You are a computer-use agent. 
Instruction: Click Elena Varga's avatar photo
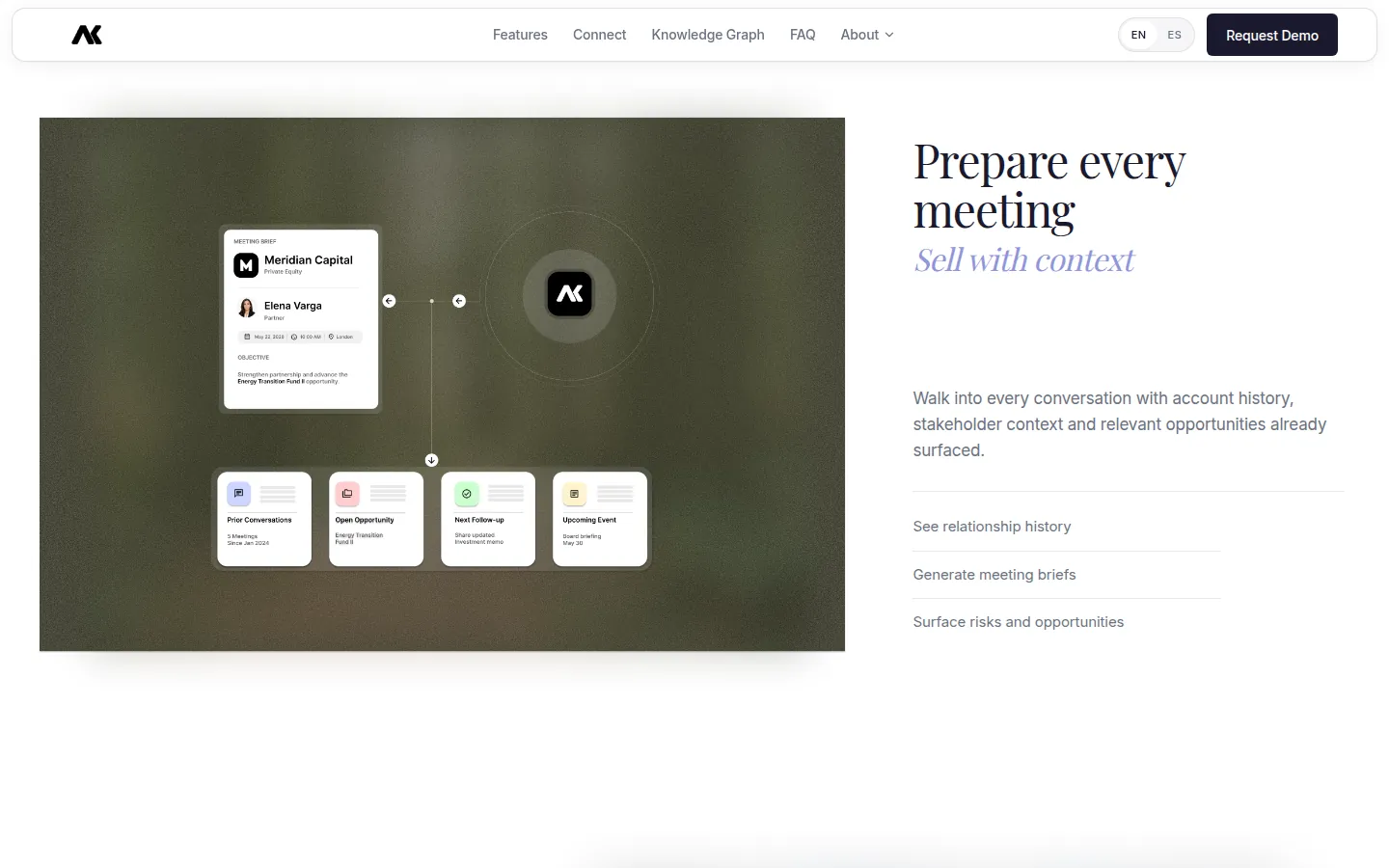pos(247,308)
